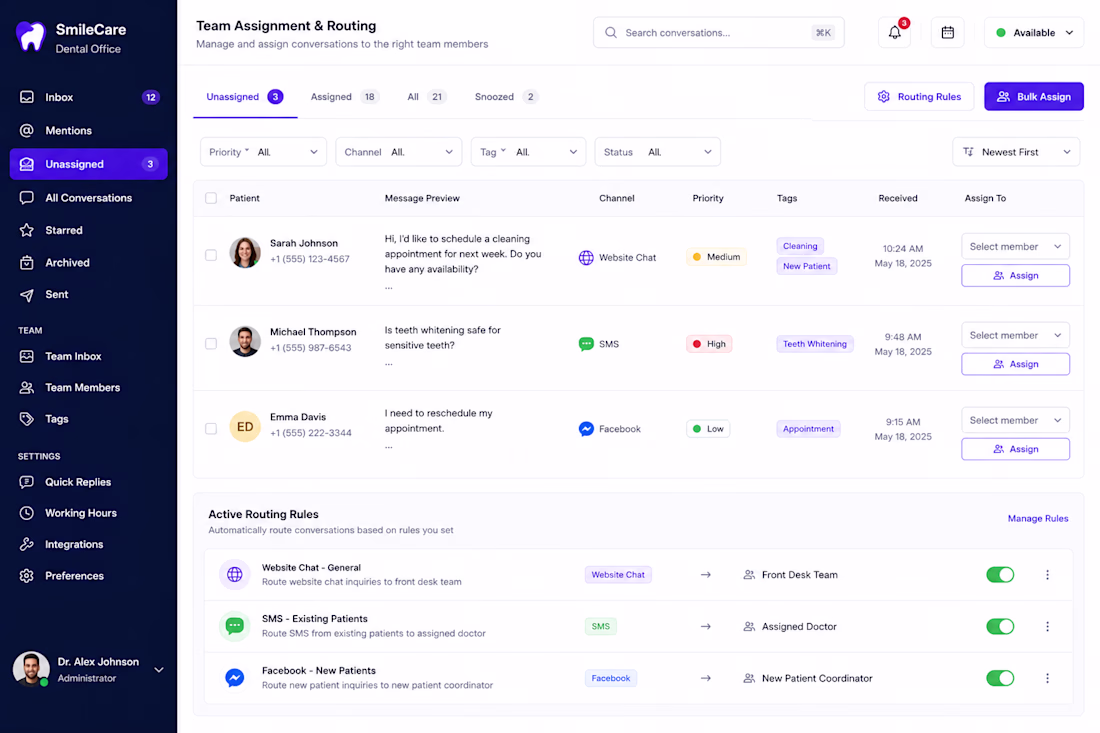Viewport: 1100px width, 733px height.
Task: Open the Status filter dropdown
Action: coord(657,152)
